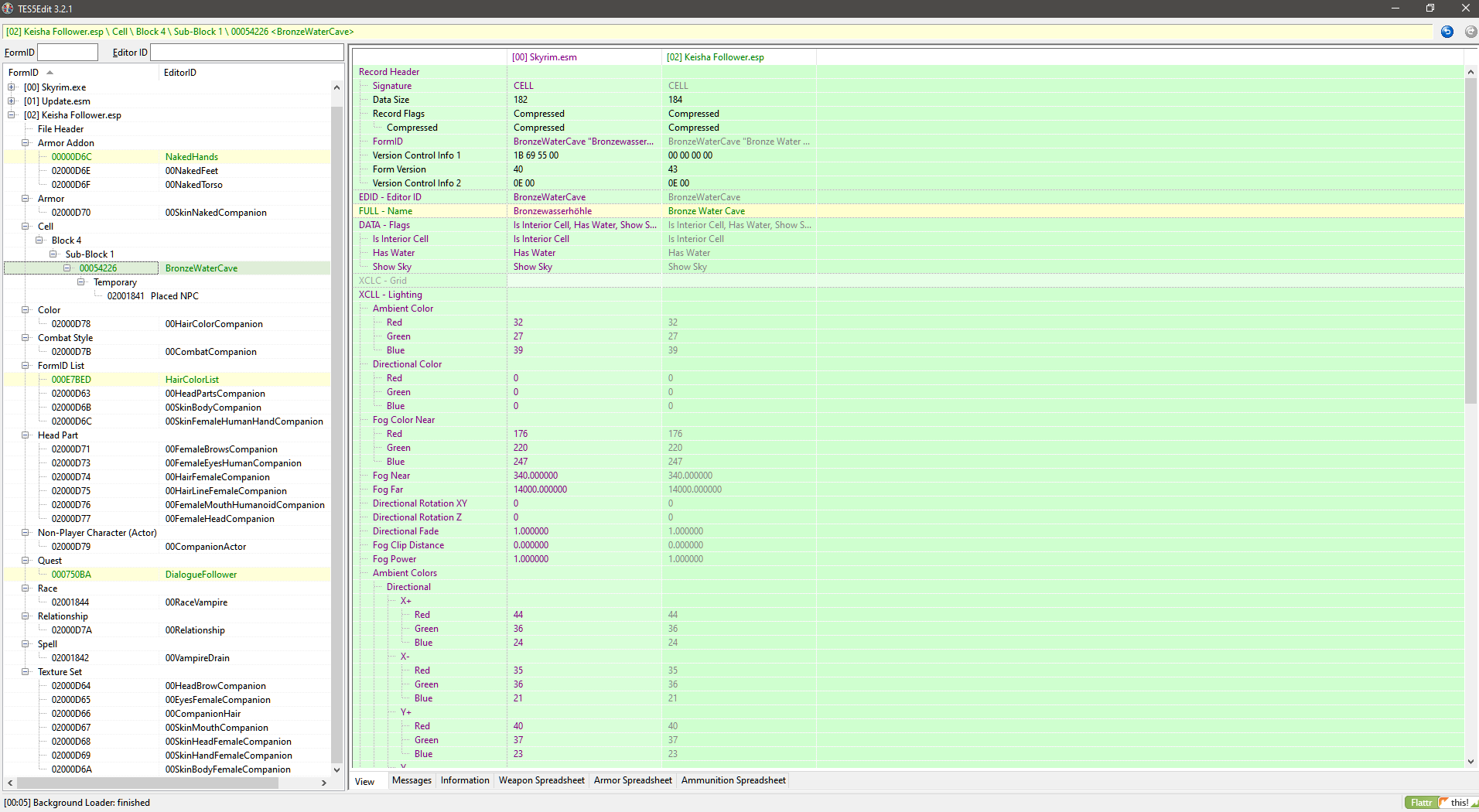Click the [00] Skyrim.esm column header
This screenshot has height=812, width=1479.
(x=584, y=57)
